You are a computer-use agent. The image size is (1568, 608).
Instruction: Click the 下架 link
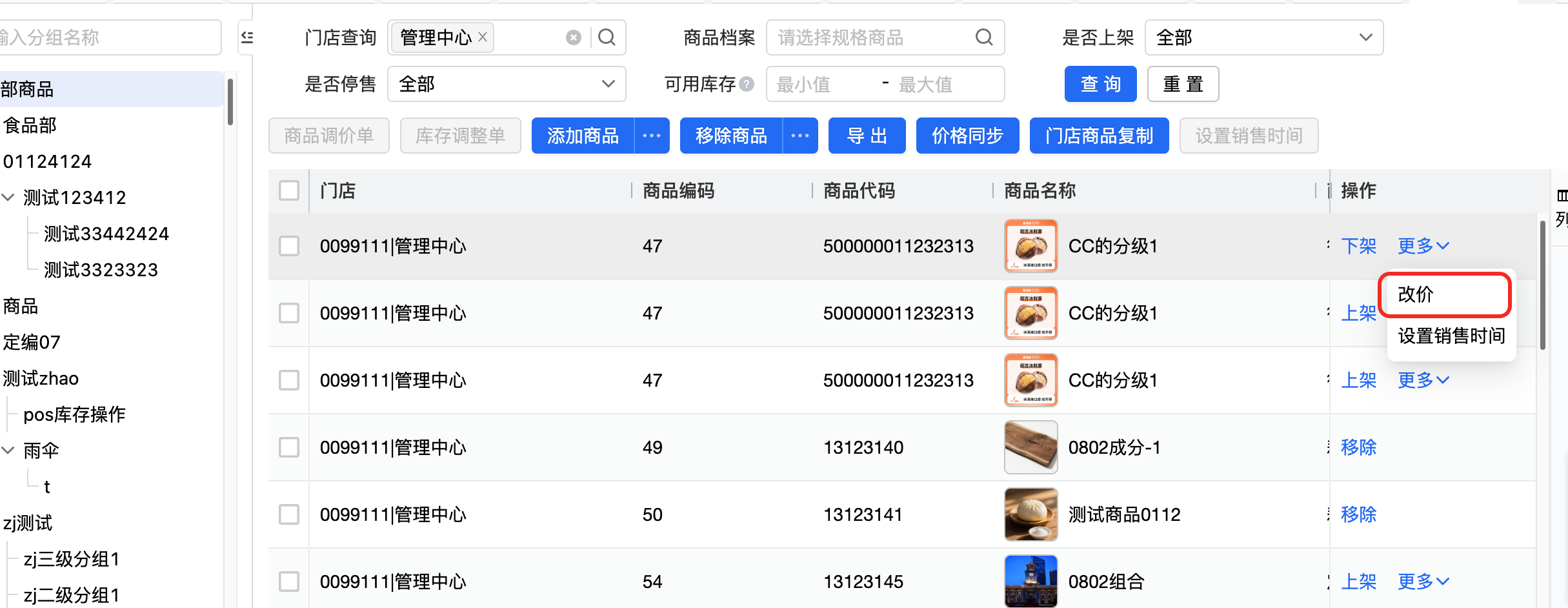pos(1359,246)
